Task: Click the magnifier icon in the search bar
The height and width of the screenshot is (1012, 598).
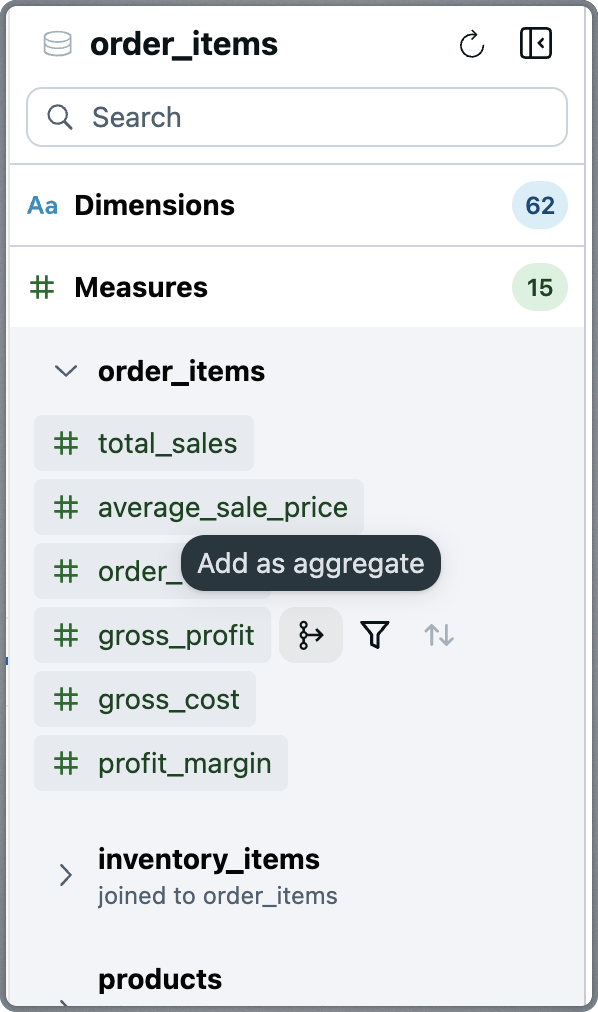Action: 60,117
